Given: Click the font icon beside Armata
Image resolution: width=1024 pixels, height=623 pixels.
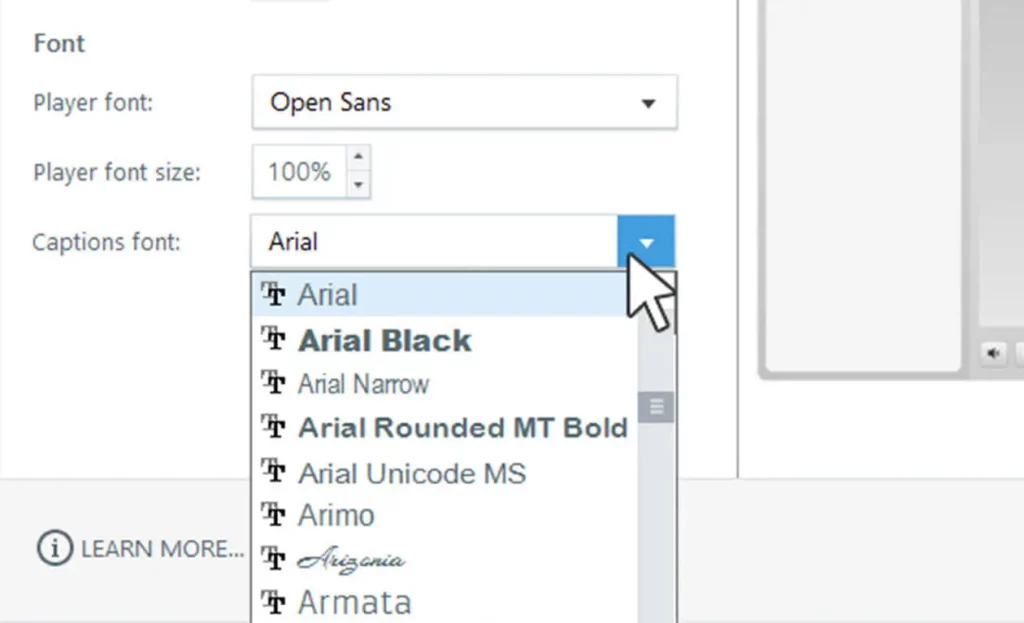Looking at the screenshot, I should pos(273,602).
